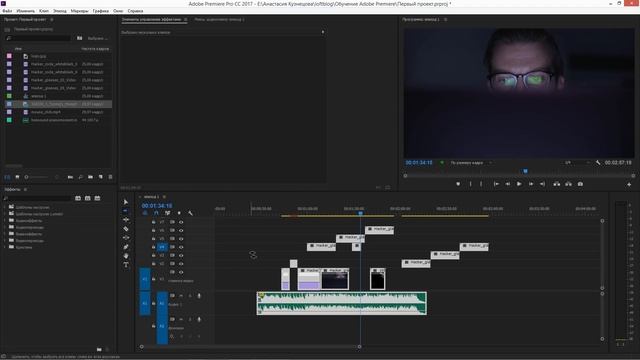640x360 pixels.
Task: Go to In point in Program monitor
Action: pyautogui.click(x=496, y=184)
